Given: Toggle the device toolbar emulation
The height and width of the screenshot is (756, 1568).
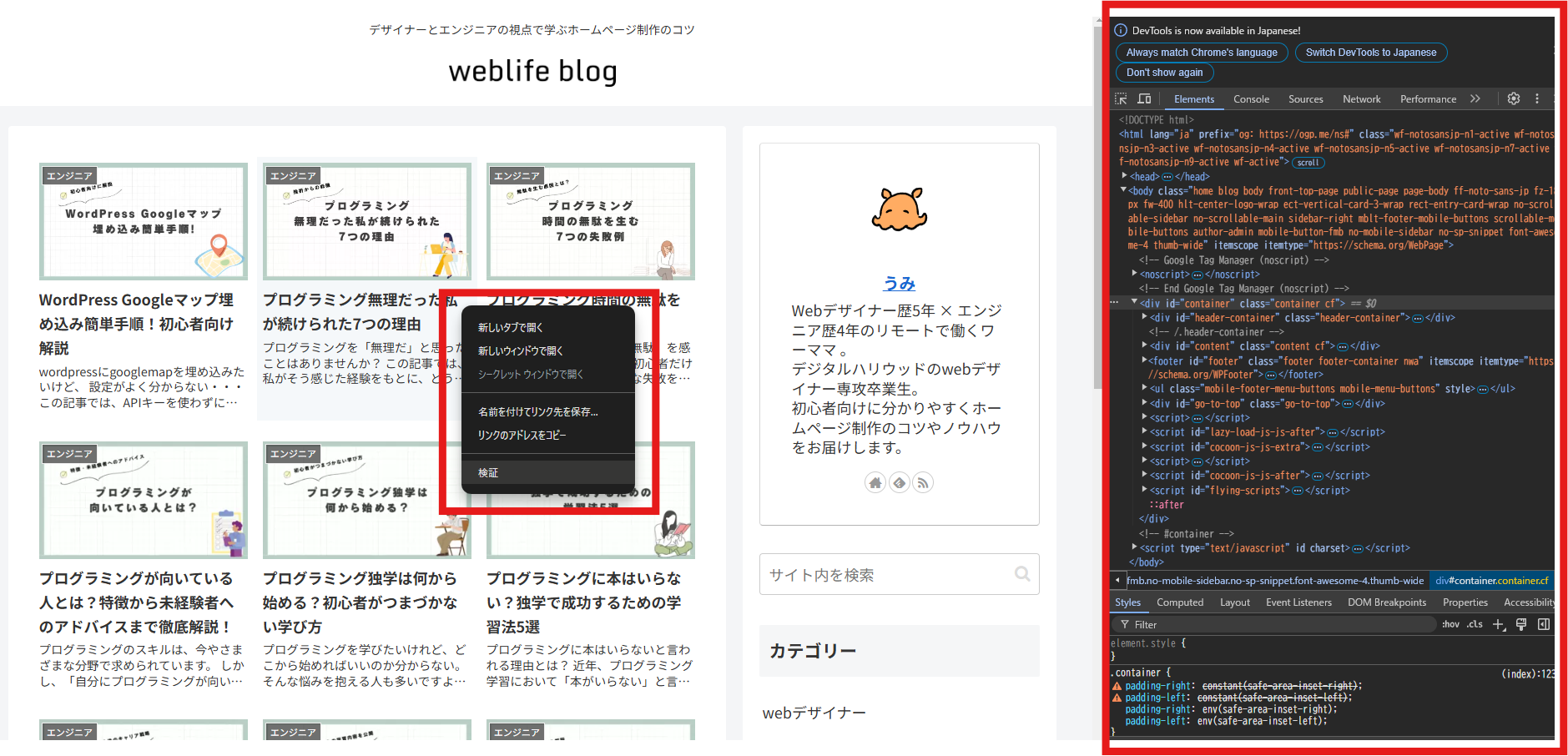Looking at the screenshot, I should [x=1144, y=98].
